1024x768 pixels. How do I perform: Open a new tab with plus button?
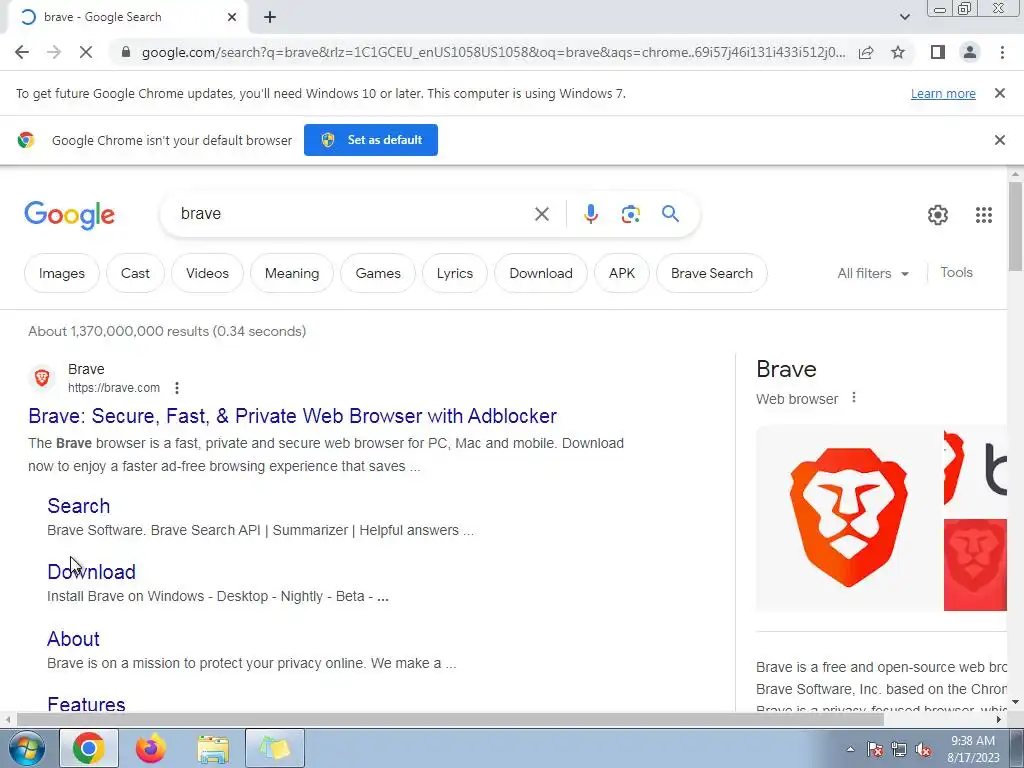(270, 17)
